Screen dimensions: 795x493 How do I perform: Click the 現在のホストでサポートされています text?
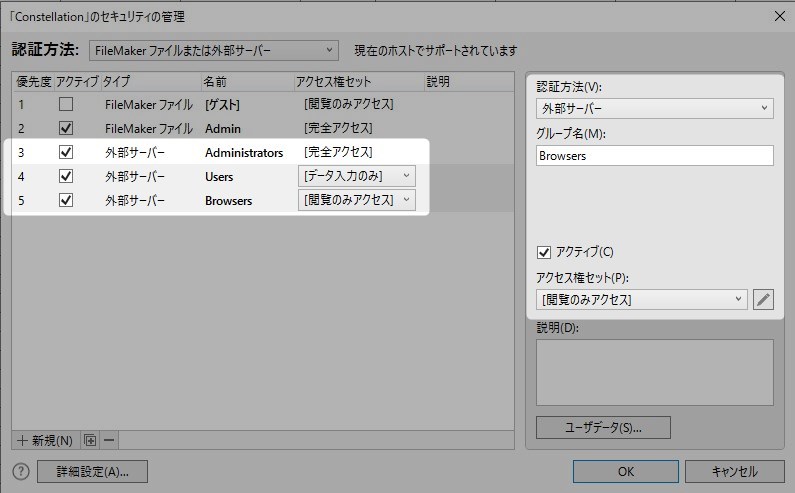[436, 51]
